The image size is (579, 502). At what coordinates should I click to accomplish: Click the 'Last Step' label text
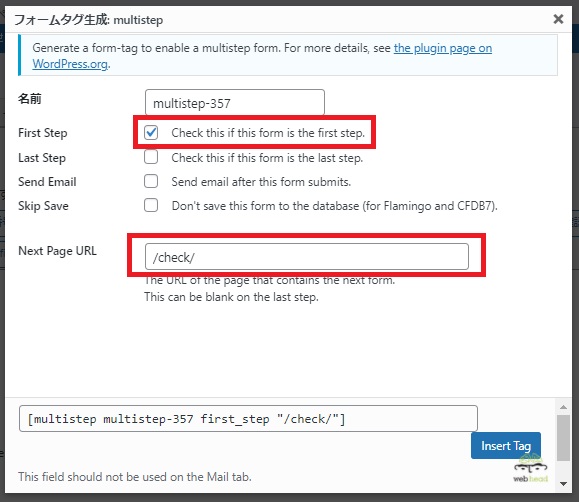(42, 158)
